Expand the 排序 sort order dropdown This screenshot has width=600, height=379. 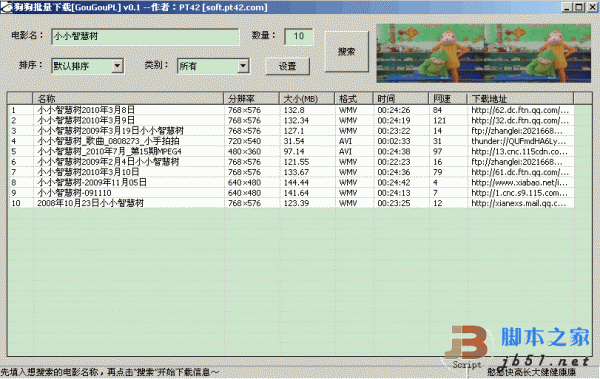[x=117, y=66]
